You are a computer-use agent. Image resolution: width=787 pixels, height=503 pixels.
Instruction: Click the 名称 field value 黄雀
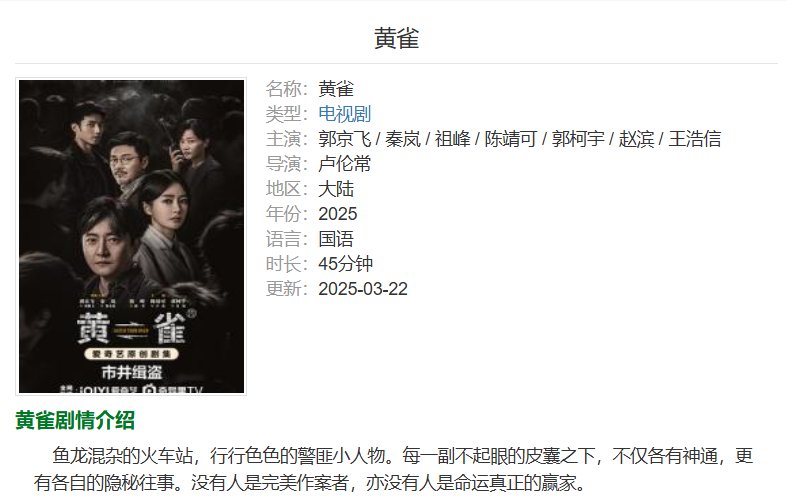point(336,89)
